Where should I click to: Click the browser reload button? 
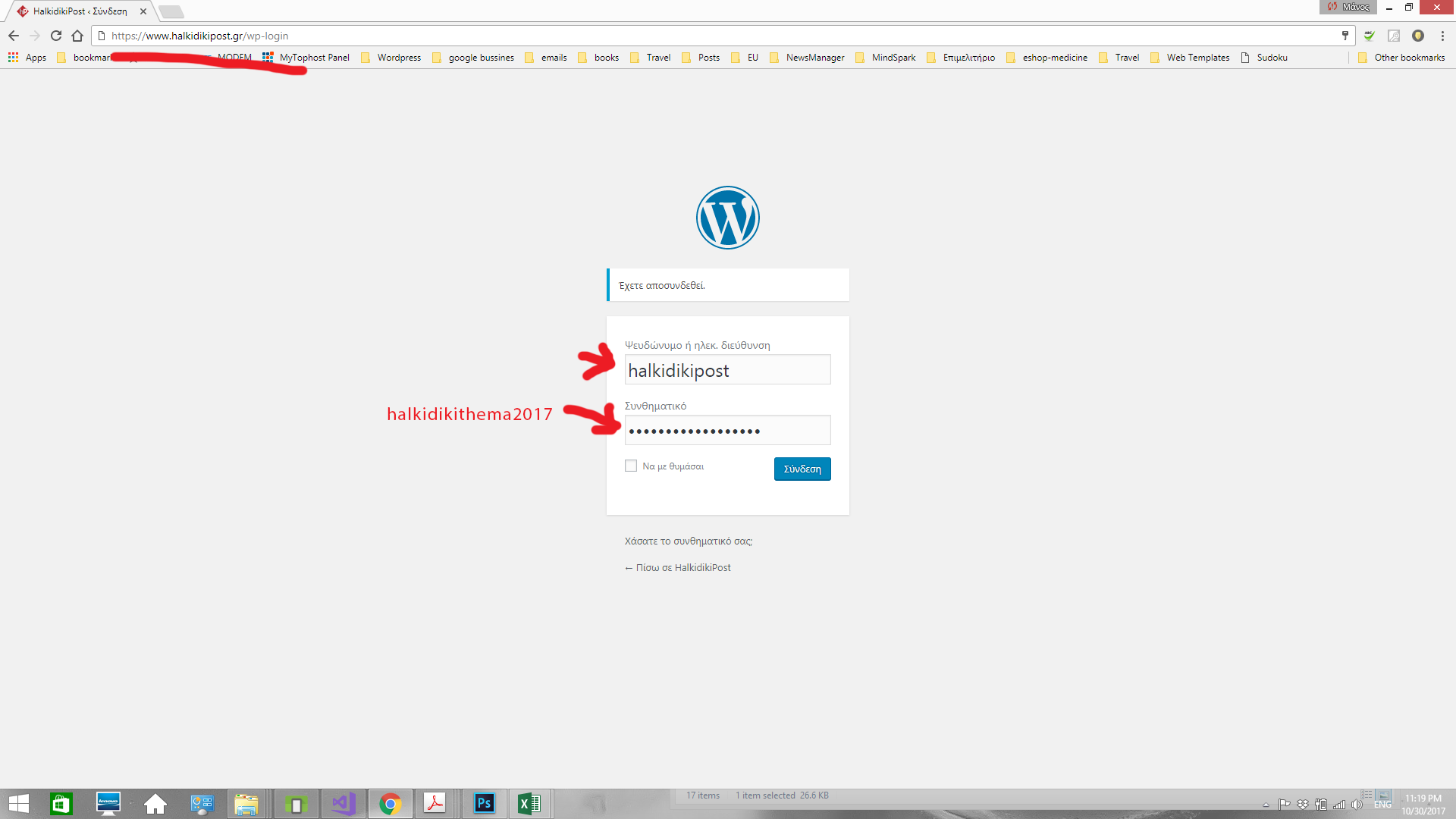pos(56,36)
